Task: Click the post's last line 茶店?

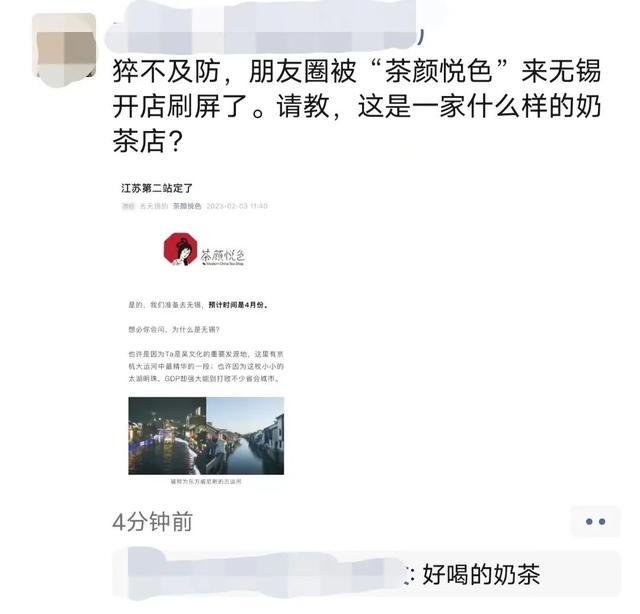Action: pos(147,142)
